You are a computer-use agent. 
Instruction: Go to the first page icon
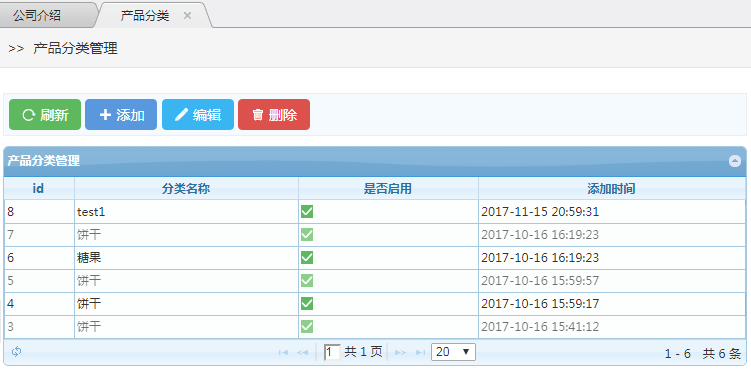click(283, 353)
